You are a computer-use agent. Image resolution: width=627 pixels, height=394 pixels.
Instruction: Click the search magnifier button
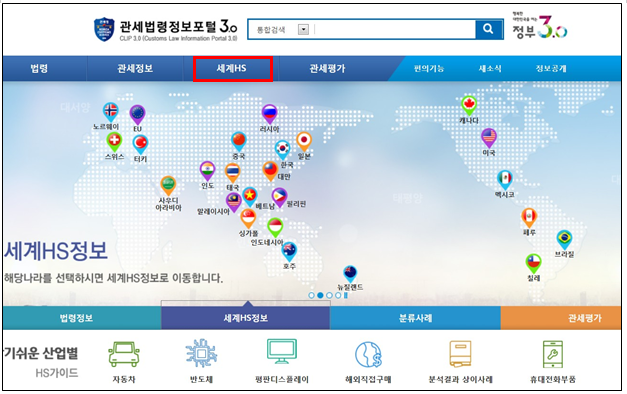coord(488,29)
